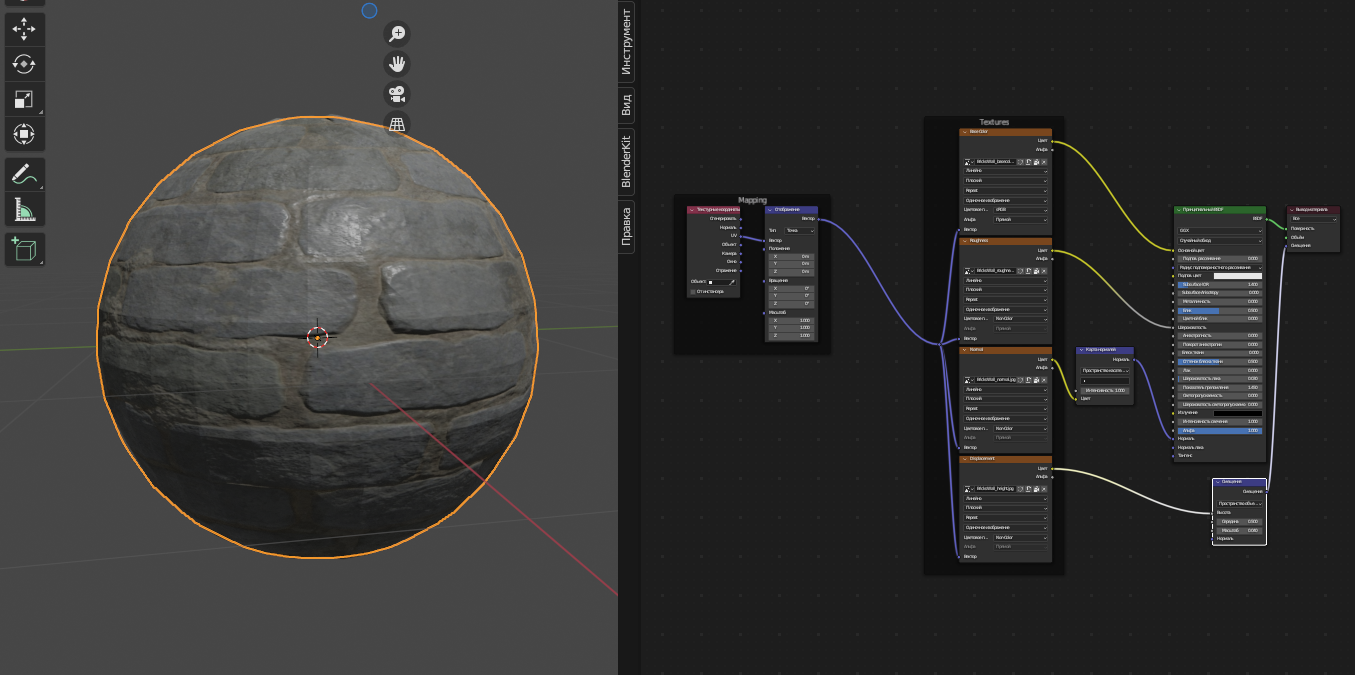Select the Rotate tool in the viewport toolbar

point(24,64)
